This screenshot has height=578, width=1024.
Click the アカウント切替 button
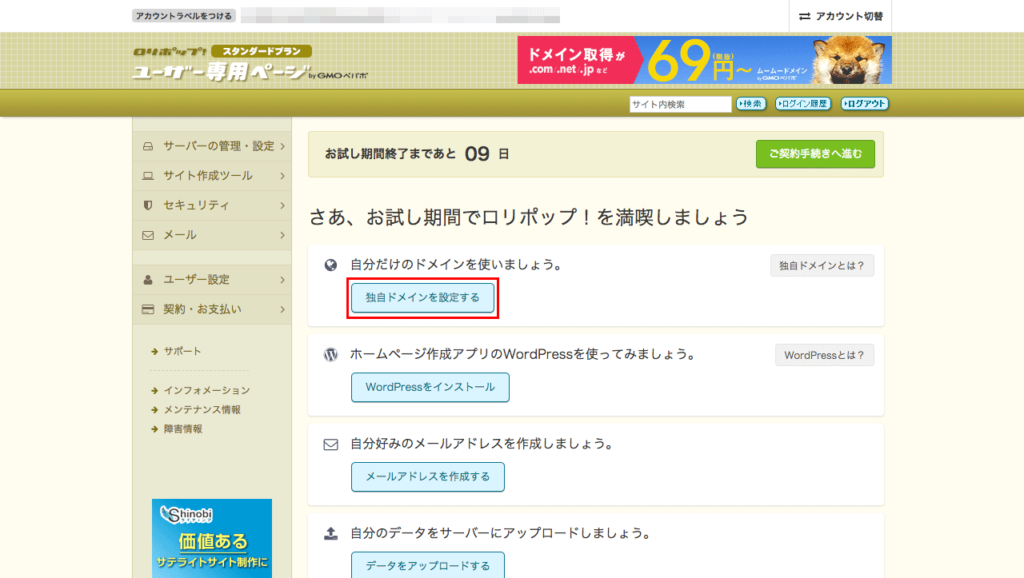(x=840, y=16)
